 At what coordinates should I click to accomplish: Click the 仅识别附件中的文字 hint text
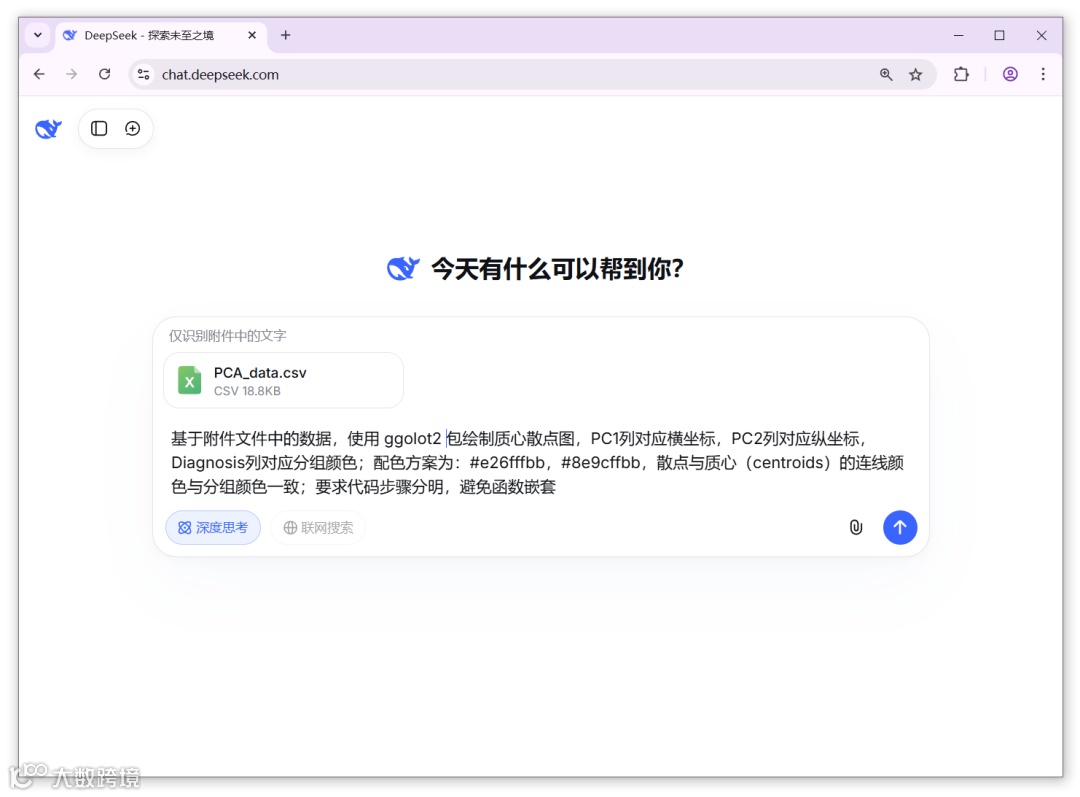point(227,335)
